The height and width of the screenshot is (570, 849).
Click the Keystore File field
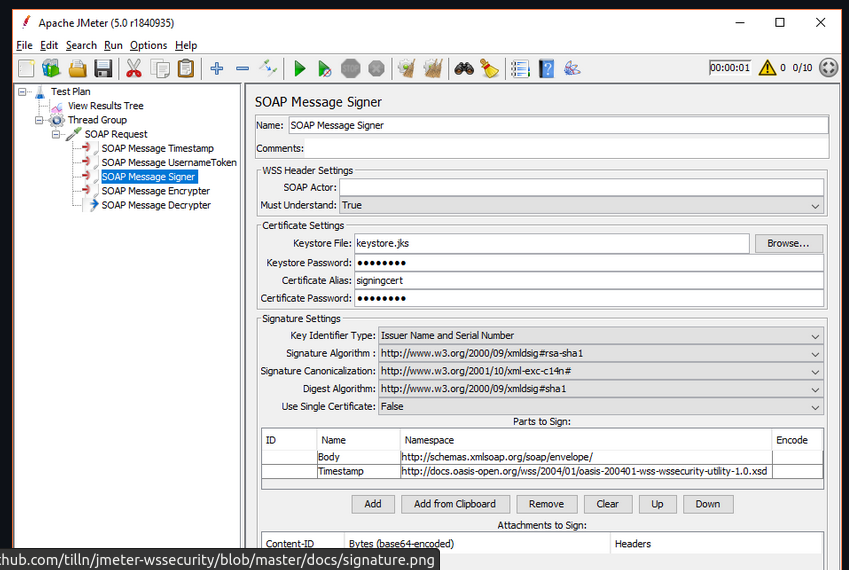[552, 244]
